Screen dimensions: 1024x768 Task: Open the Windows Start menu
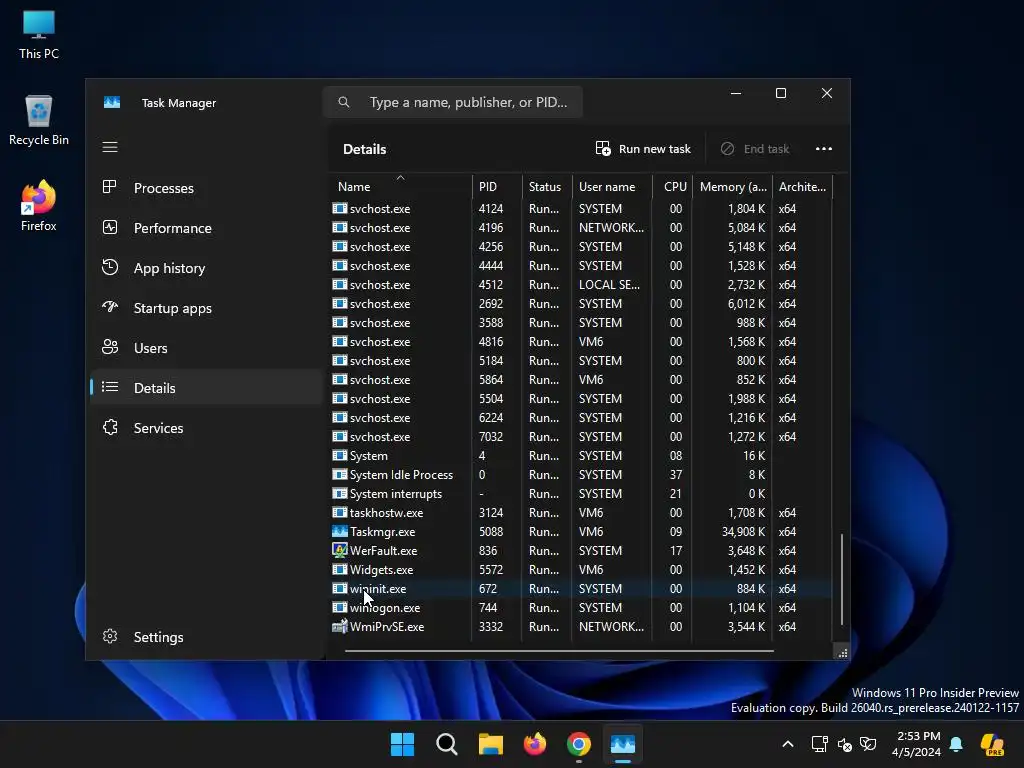[x=402, y=744]
